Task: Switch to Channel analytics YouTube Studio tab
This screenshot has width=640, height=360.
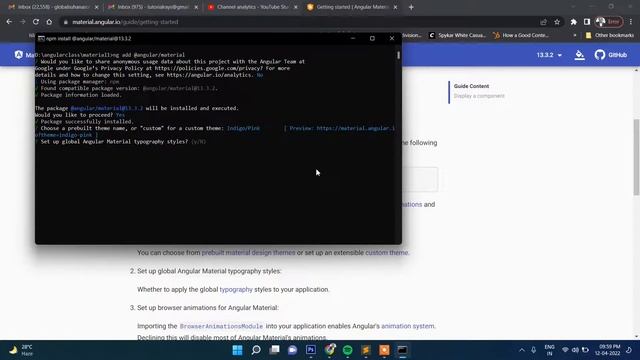Action: pos(252,7)
